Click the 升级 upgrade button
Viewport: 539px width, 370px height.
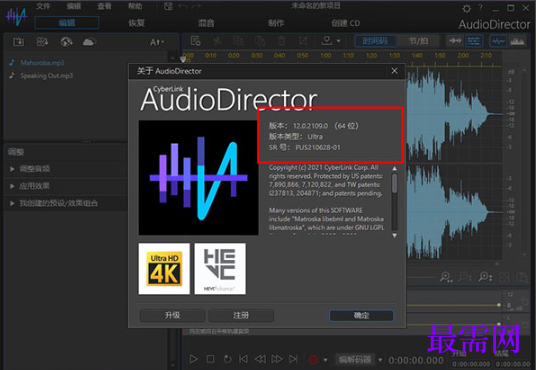[x=172, y=315]
